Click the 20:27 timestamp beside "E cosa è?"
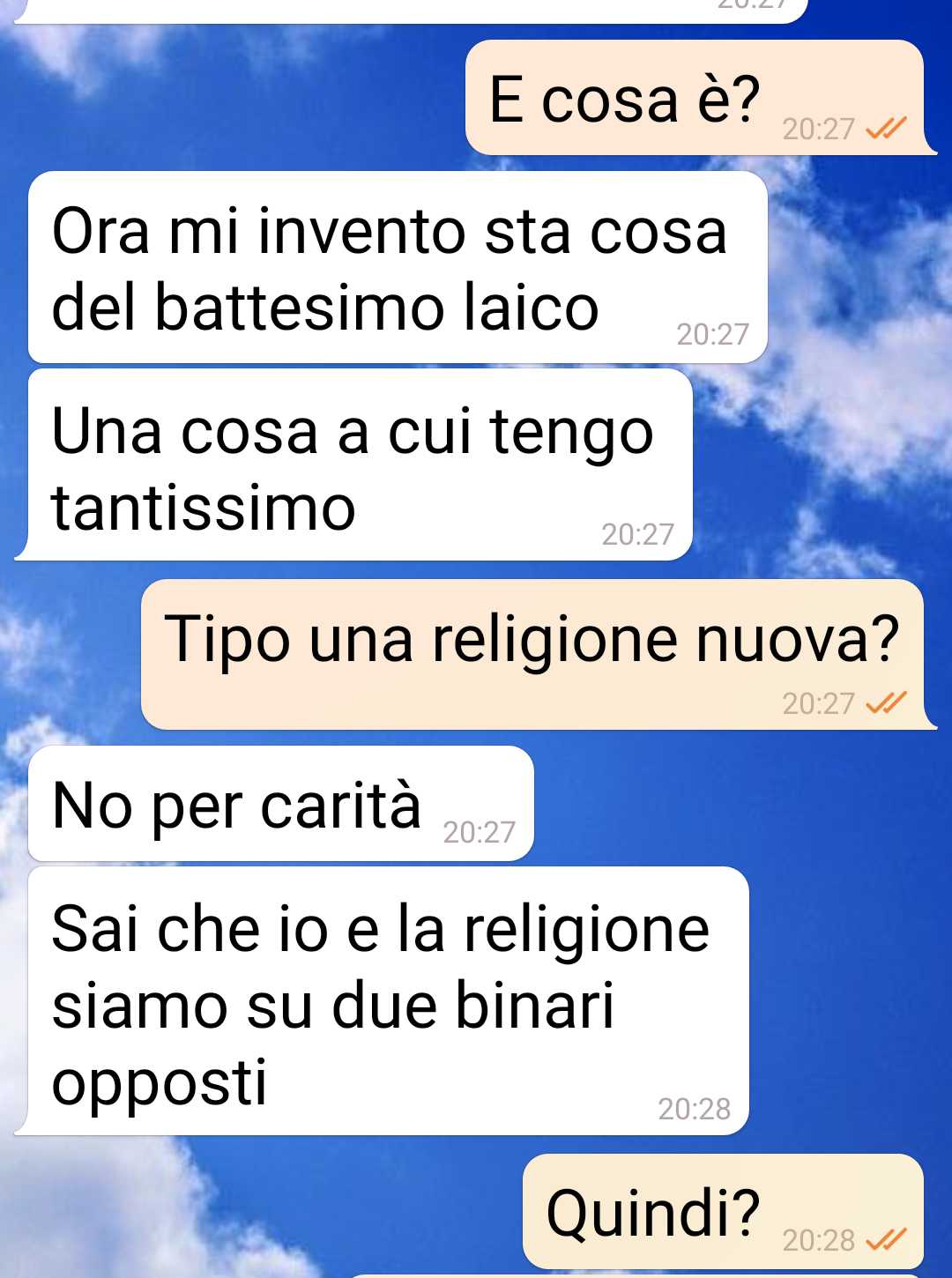Screen dimensions: 952x1278 818,130
